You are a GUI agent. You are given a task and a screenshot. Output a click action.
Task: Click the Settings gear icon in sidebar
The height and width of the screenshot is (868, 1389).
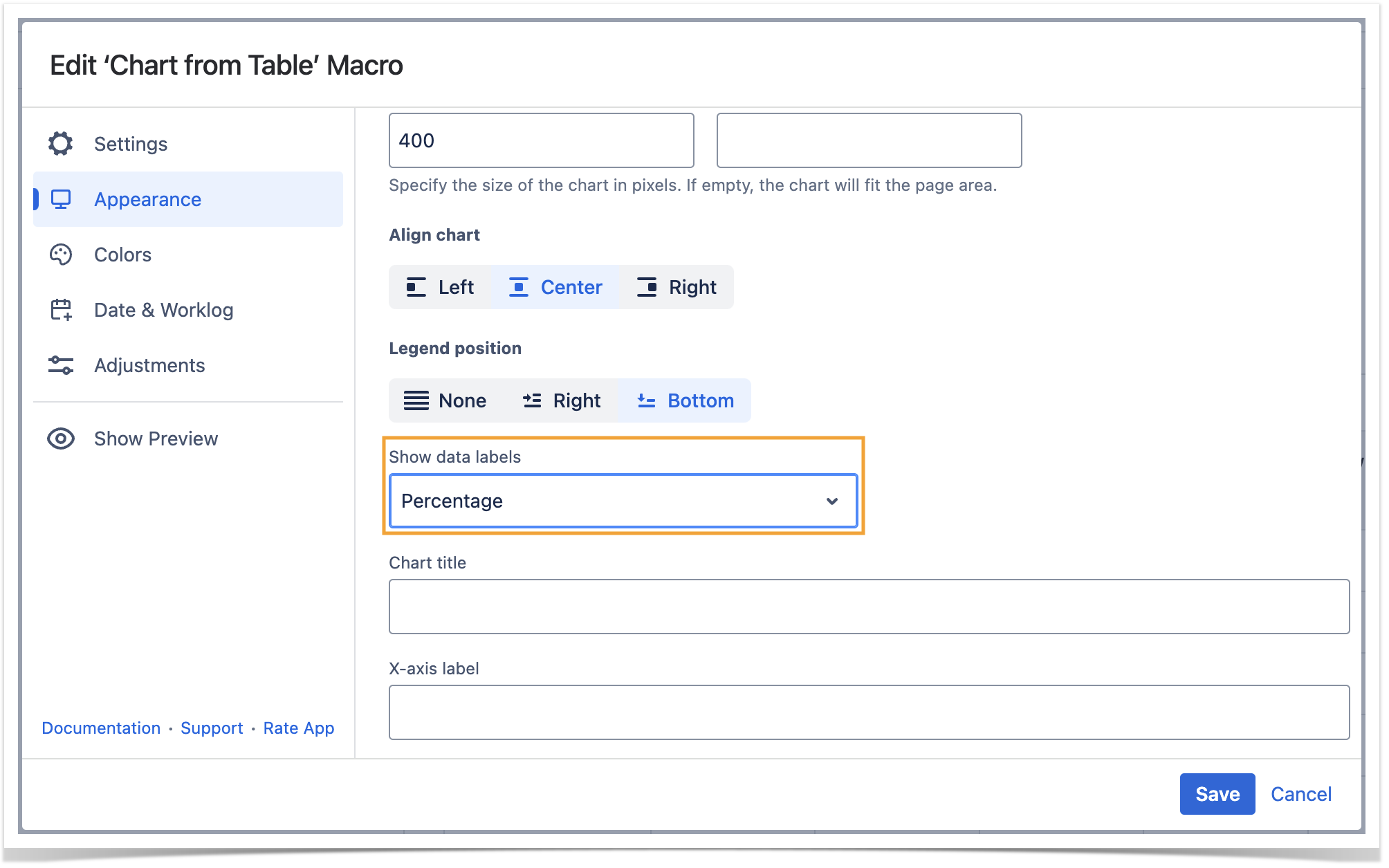click(61, 144)
